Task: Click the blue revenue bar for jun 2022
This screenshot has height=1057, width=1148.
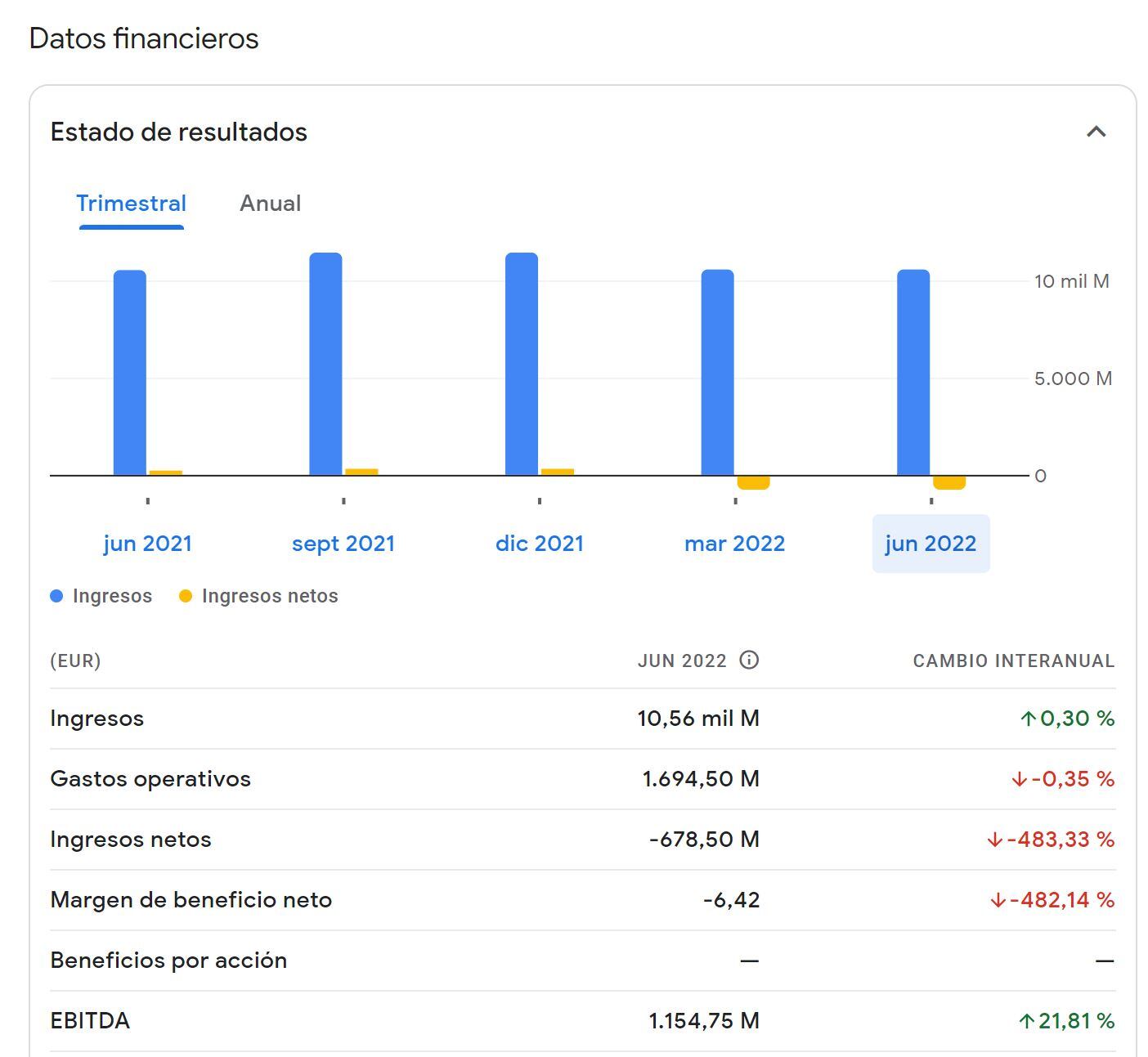Action: 913,373
